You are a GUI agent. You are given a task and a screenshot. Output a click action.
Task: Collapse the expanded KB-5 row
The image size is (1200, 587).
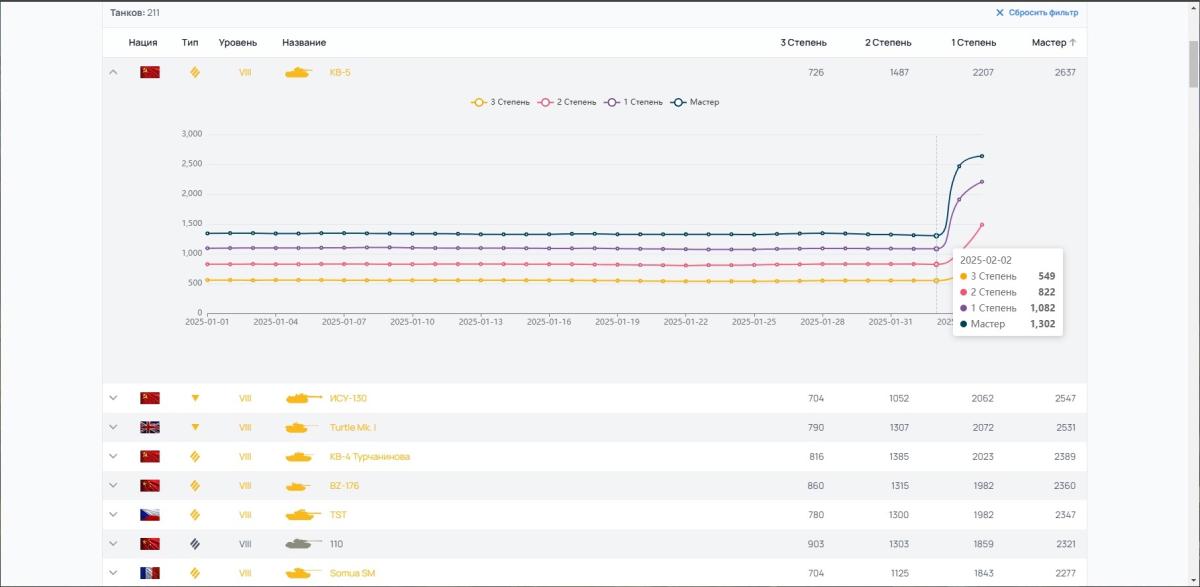coord(113,72)
